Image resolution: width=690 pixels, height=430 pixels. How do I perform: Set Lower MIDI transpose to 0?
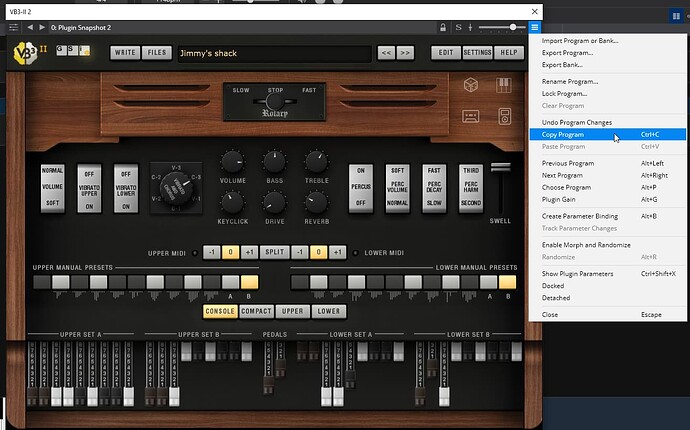[319, 252]
